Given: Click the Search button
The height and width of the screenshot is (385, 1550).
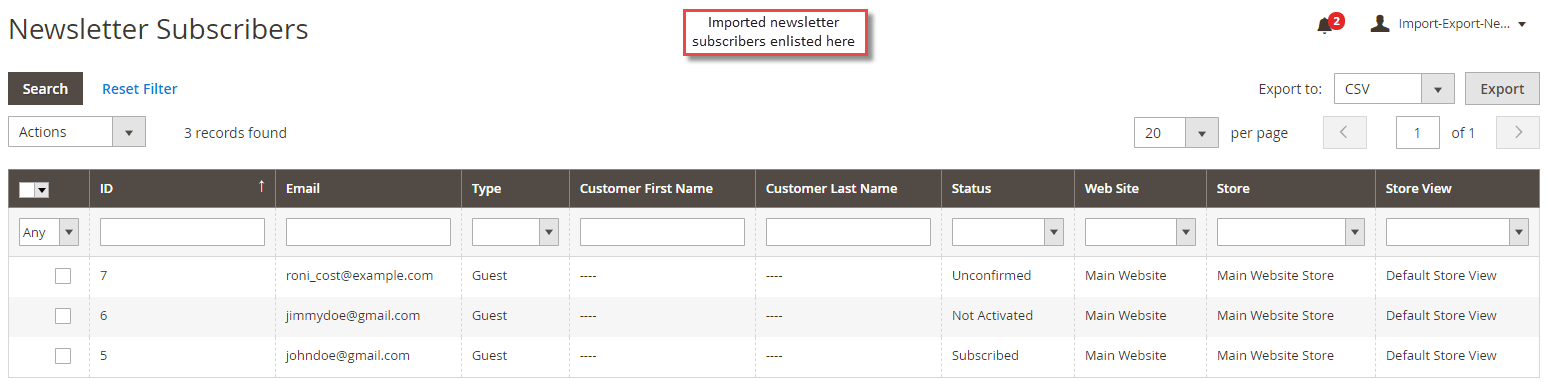Looking at the screenshot, I should point(45,88).
